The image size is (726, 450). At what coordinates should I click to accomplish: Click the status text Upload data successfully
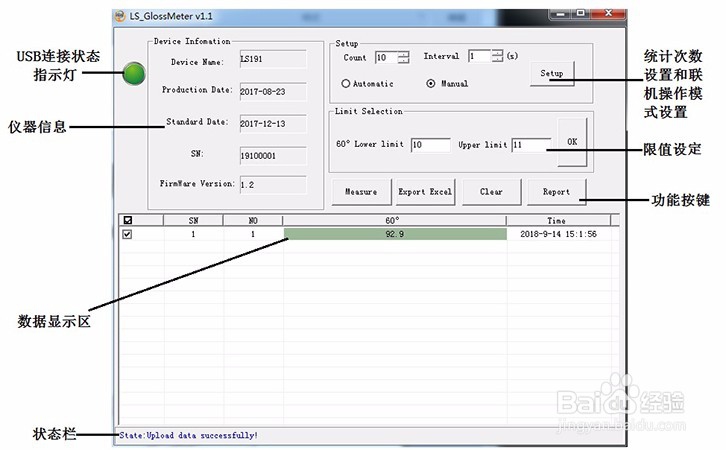(x=202, y=436)
